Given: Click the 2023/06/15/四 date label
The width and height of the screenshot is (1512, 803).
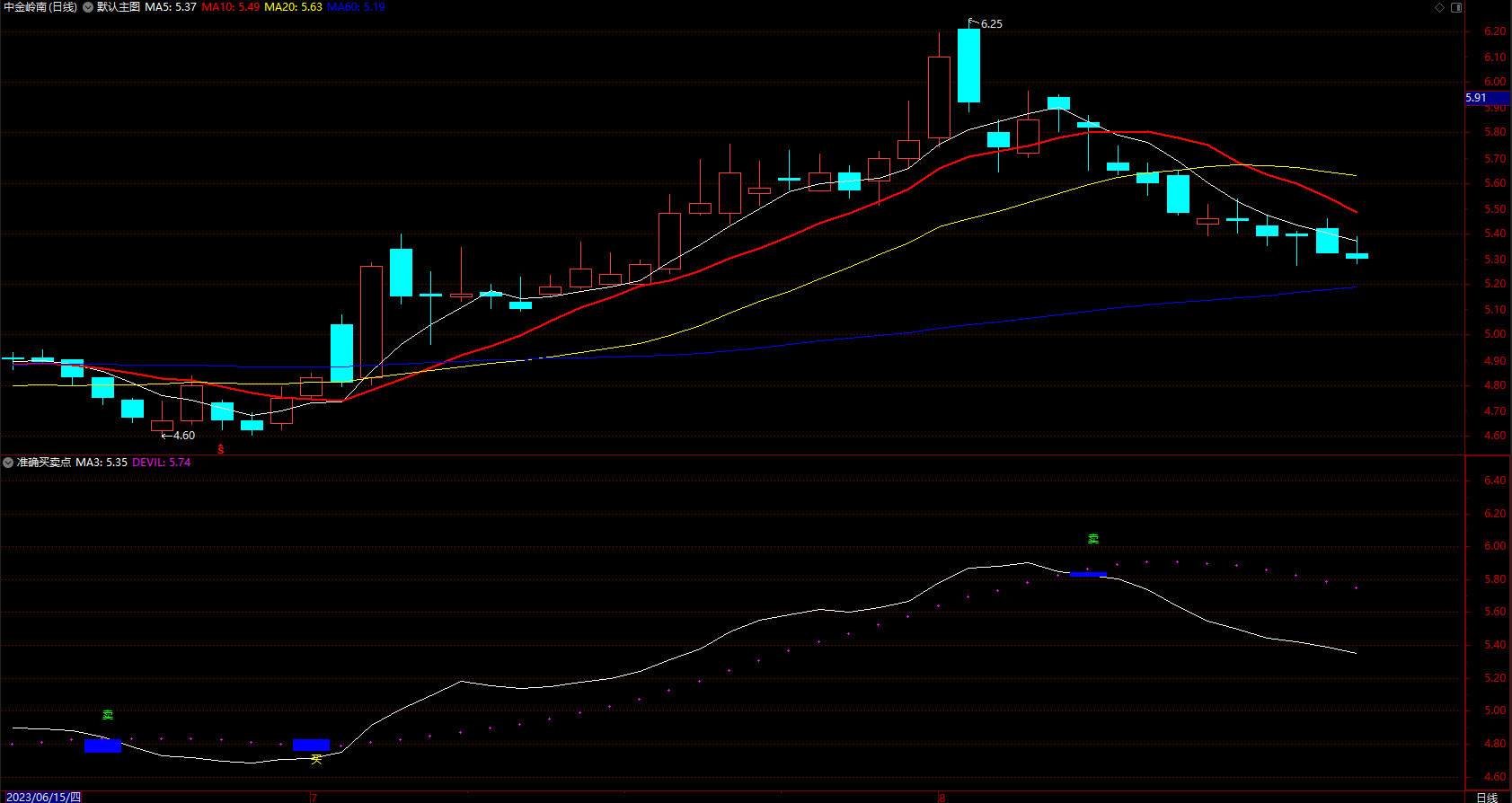Looking at the screenshot, I should (x=43, y=797).
